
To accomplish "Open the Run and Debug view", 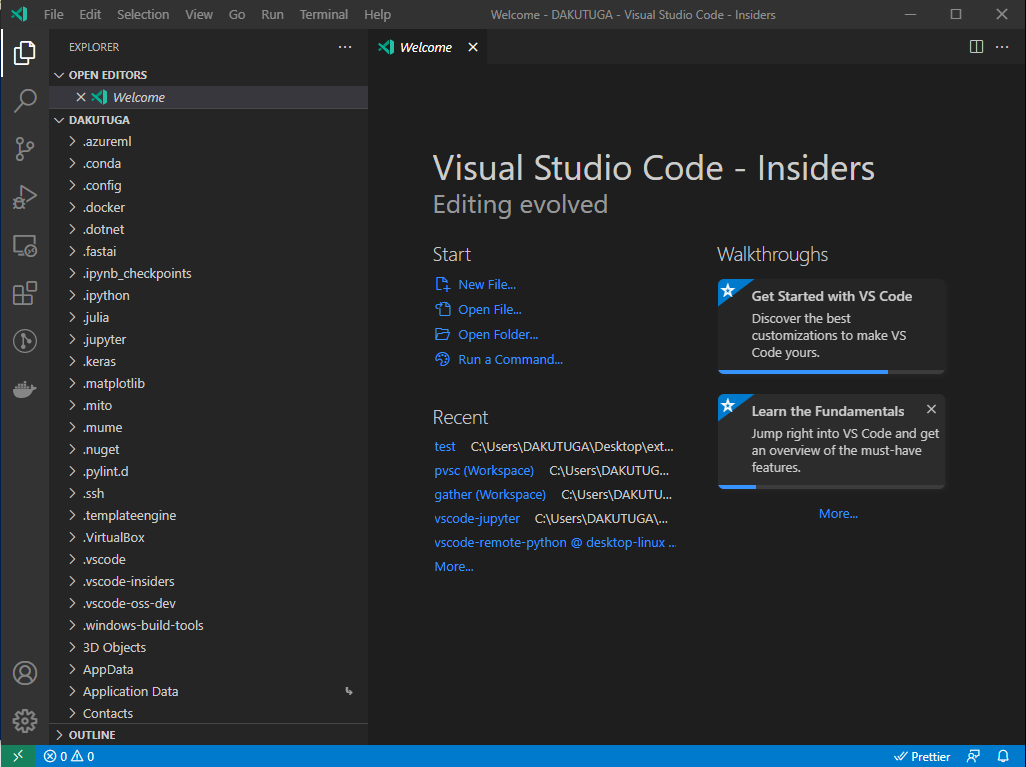I will 25,197.
